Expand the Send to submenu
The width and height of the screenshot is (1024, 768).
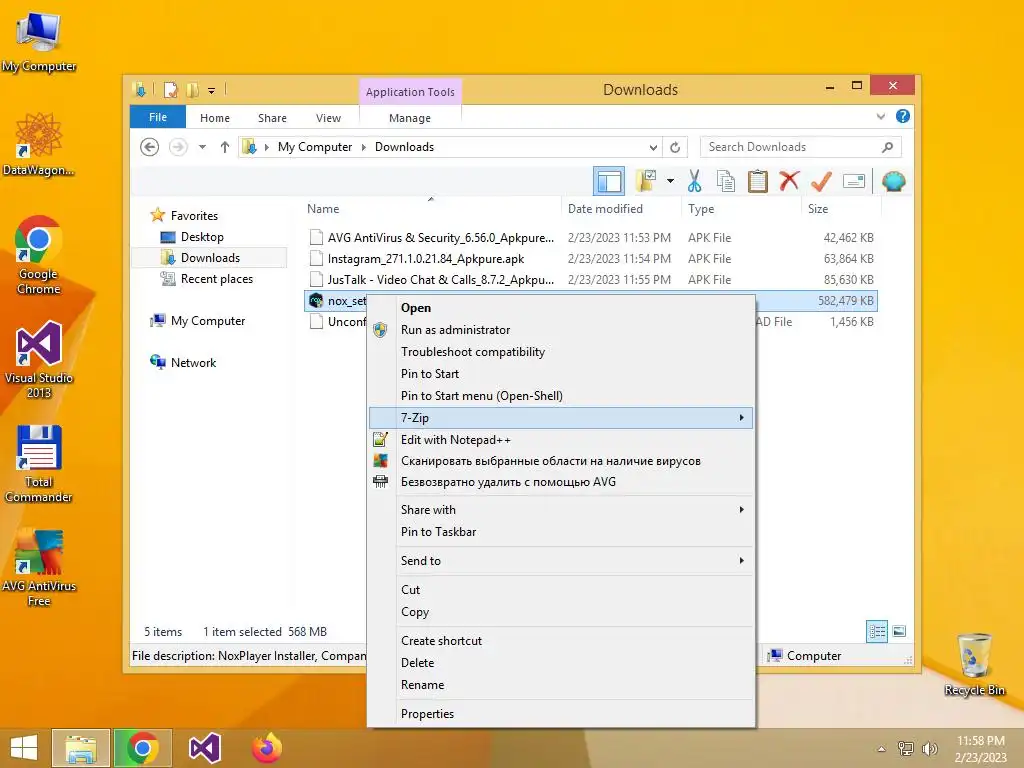point(561,561)
